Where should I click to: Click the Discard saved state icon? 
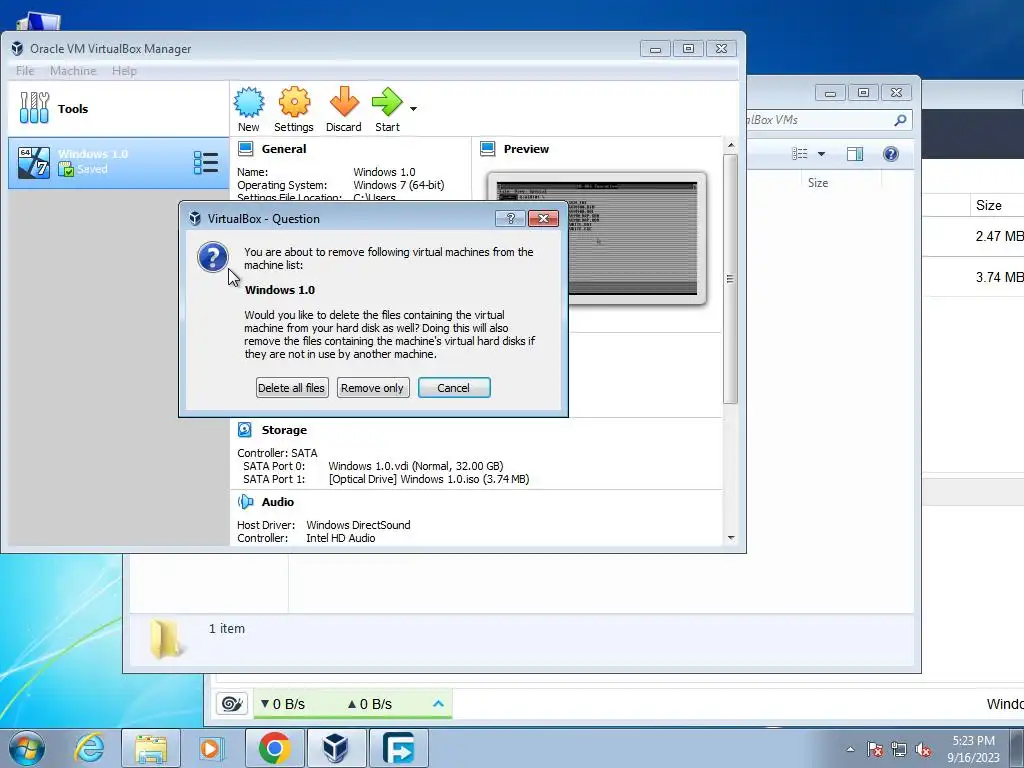[x=344, y=103]
